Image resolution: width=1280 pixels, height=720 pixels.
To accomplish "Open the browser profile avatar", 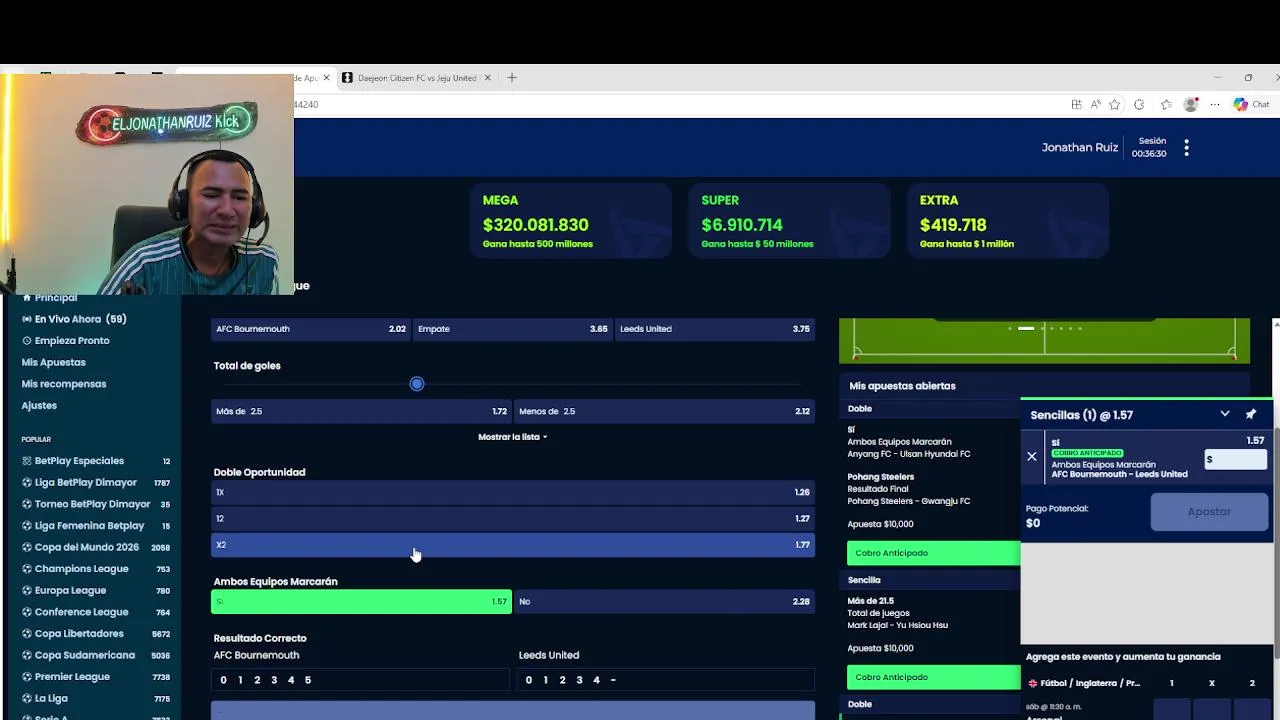I will pos(1190,104).
